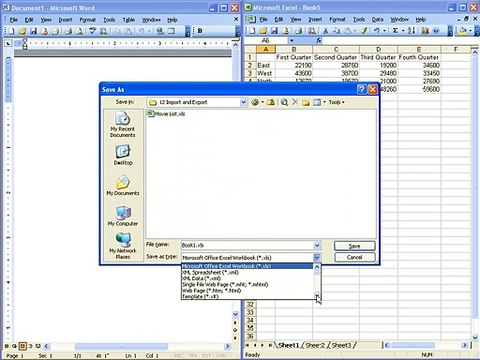The height and width of the screenshot is (360, 480).
Task: Click Word ruler tab selector button
Action: pos(8,43)
